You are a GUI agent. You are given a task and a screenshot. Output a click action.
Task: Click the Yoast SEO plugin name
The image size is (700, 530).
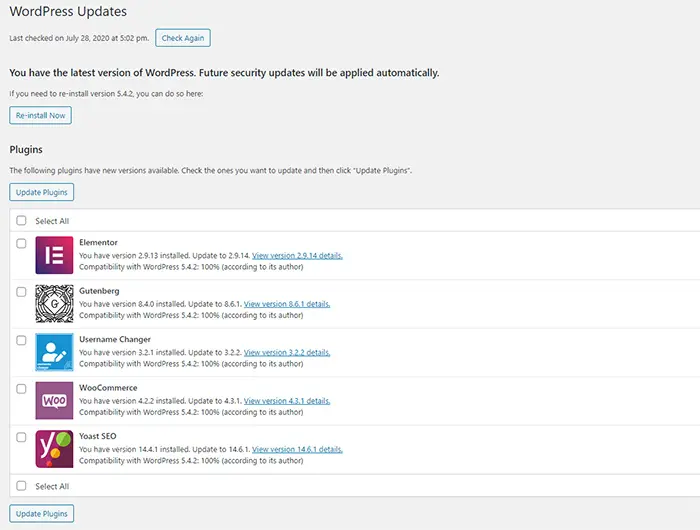tap(97, 436)
